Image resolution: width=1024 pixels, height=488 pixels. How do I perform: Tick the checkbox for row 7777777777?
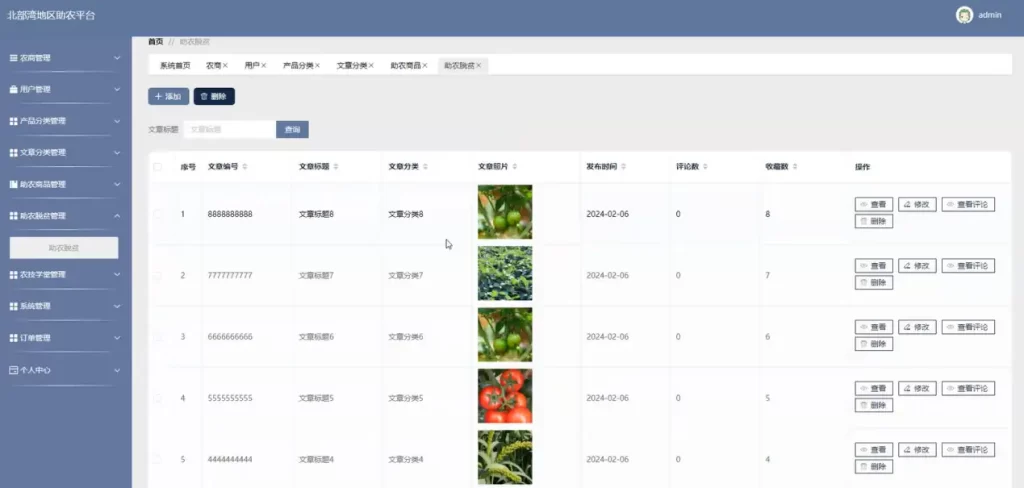tap(157, 275)
